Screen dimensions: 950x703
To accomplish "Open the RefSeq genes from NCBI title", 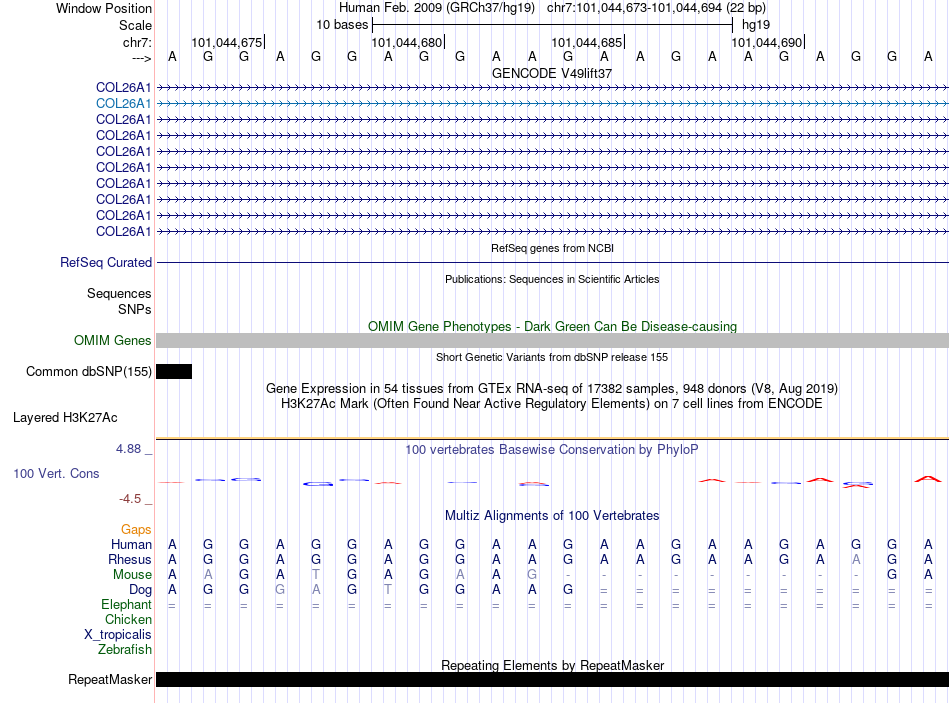I will 552,248.
